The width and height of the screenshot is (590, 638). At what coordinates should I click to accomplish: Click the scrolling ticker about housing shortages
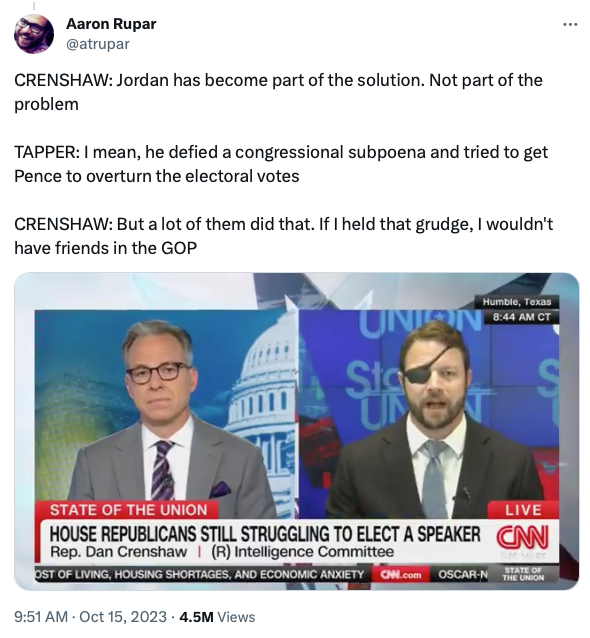200,575
